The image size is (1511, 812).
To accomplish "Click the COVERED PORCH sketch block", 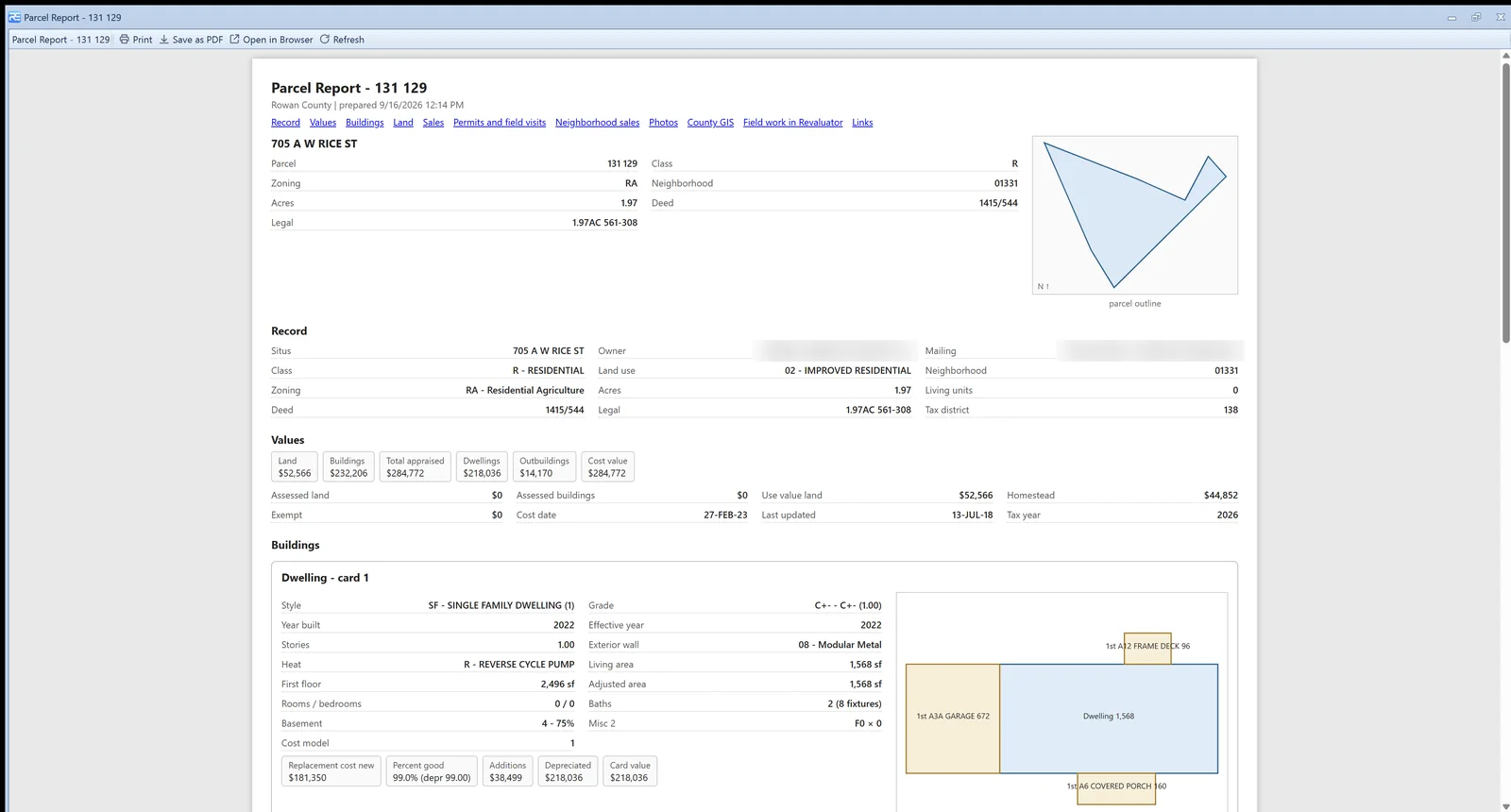I will click(1116, 788).
